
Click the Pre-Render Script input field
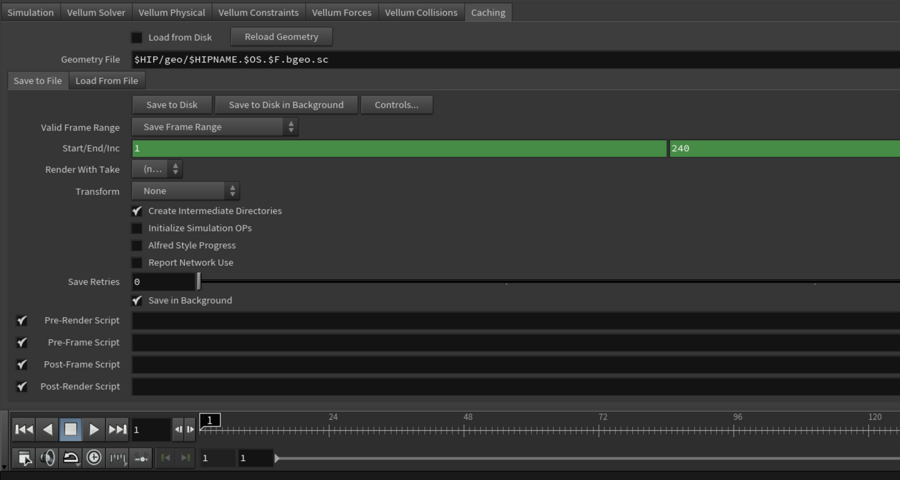pos(516,321)
